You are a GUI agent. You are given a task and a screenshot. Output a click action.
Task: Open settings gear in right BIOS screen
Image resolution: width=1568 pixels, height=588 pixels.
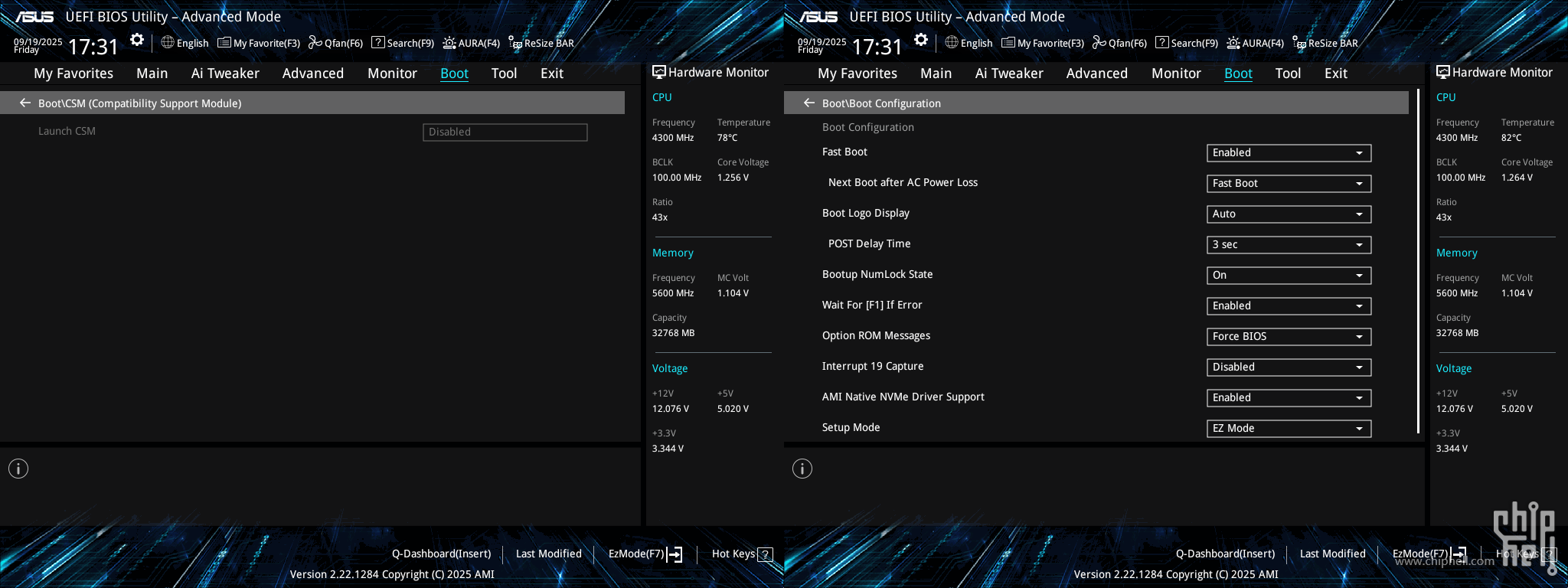(921, 40)
